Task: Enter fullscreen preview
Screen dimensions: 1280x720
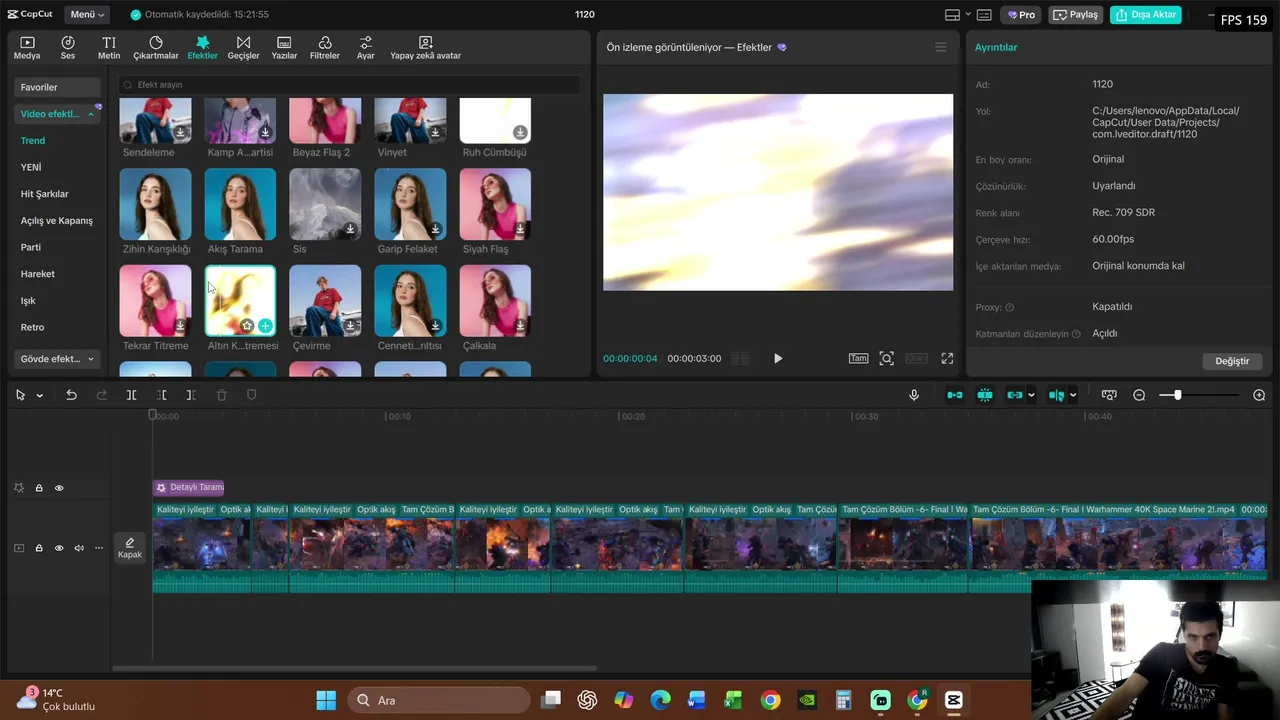Action: click(947, 358)
